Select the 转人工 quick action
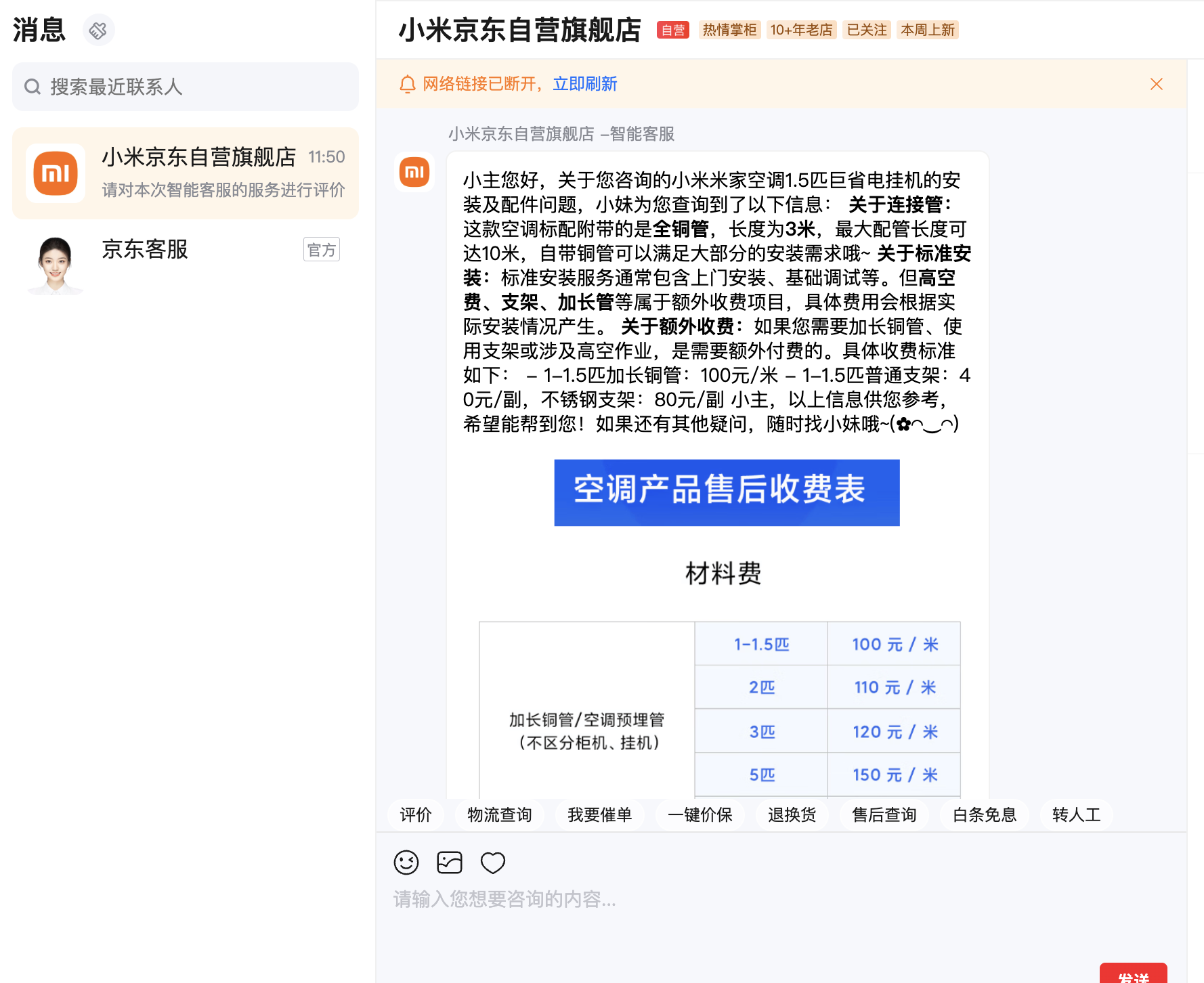The width and height of the screenshot is (1204, 983). (x=1077, y=814)
